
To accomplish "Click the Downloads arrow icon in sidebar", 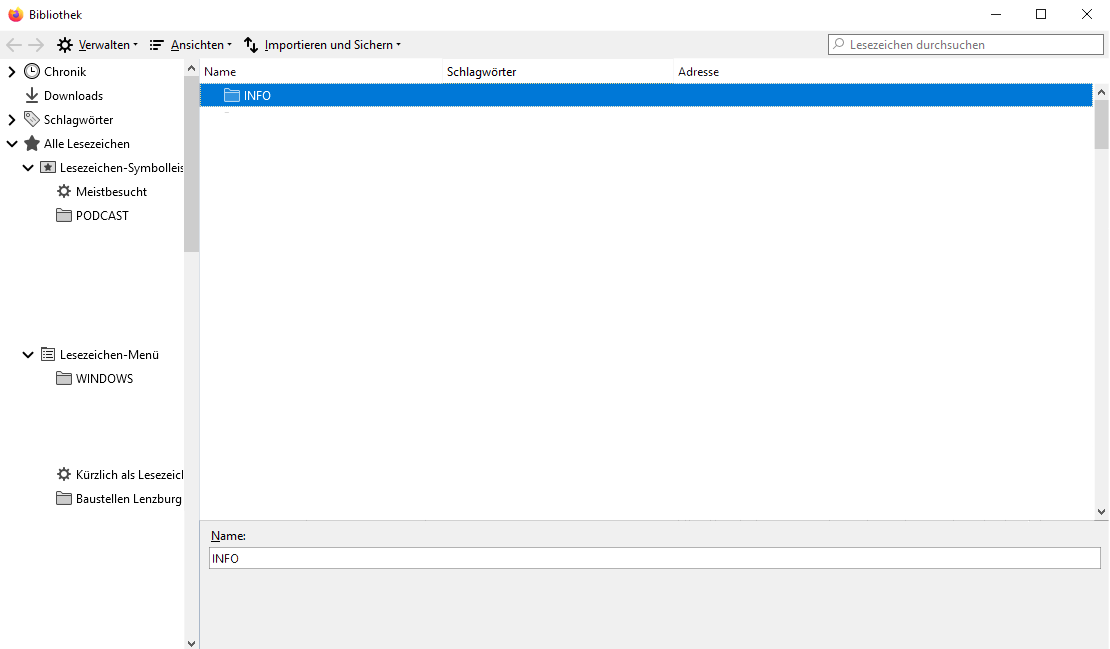I will [32, 96].
